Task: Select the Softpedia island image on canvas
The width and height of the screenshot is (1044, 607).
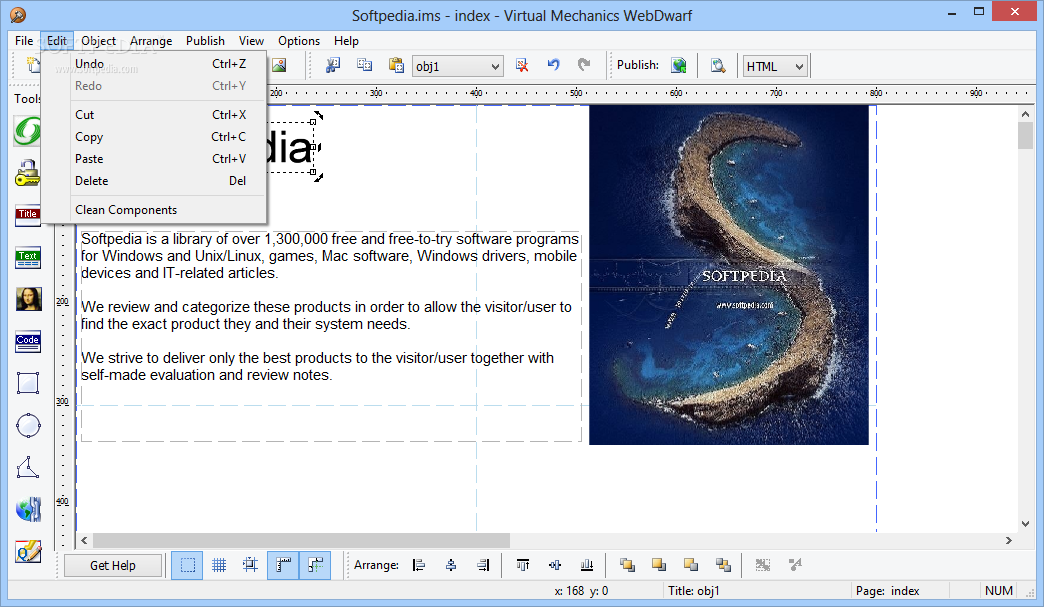Action: (728, 275)
